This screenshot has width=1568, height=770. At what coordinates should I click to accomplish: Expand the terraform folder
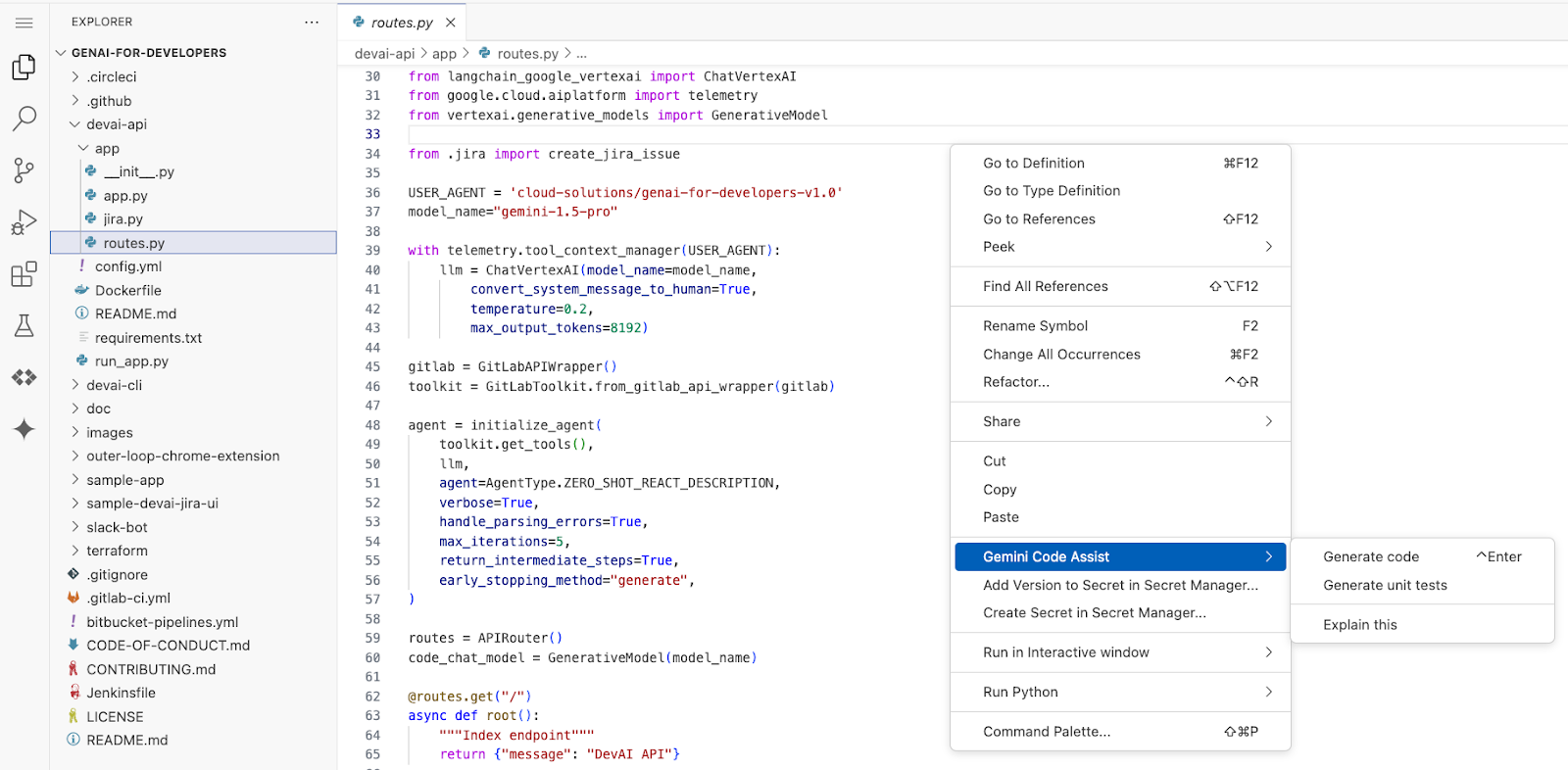193,551
